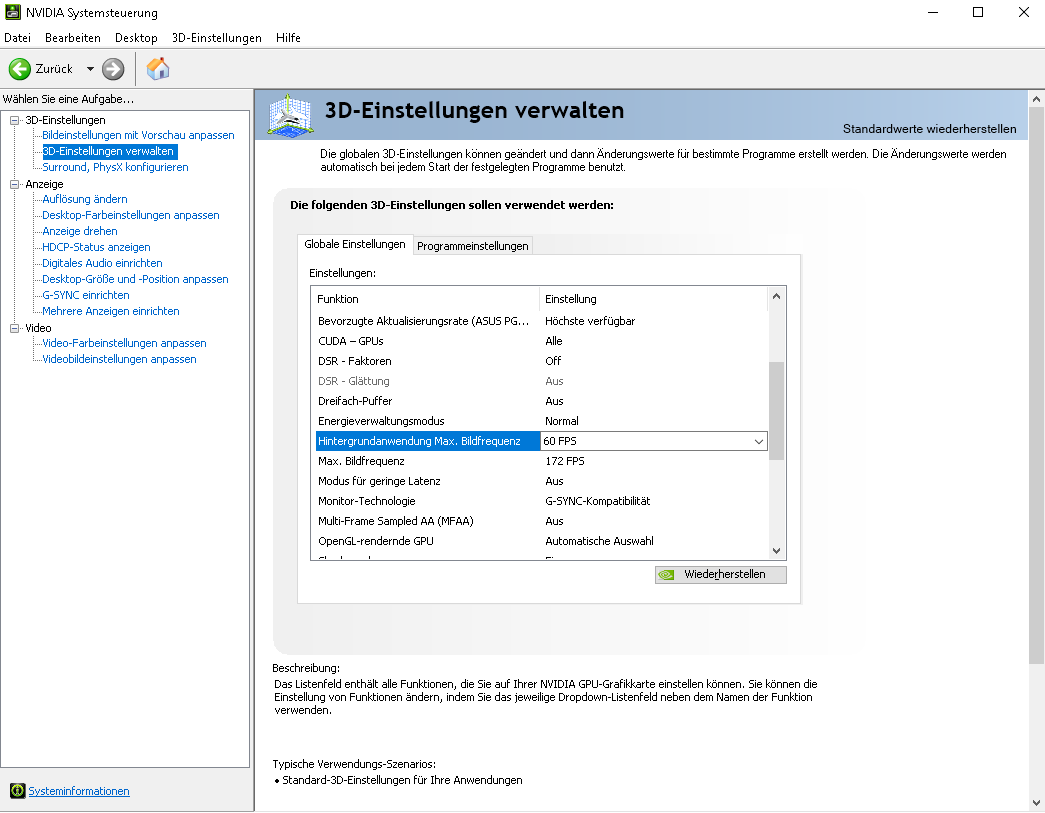Open the 60 FPS dropdown for Hintergrundanwendung
This screenshot has width=1045, height=813.
coord(758,441)
